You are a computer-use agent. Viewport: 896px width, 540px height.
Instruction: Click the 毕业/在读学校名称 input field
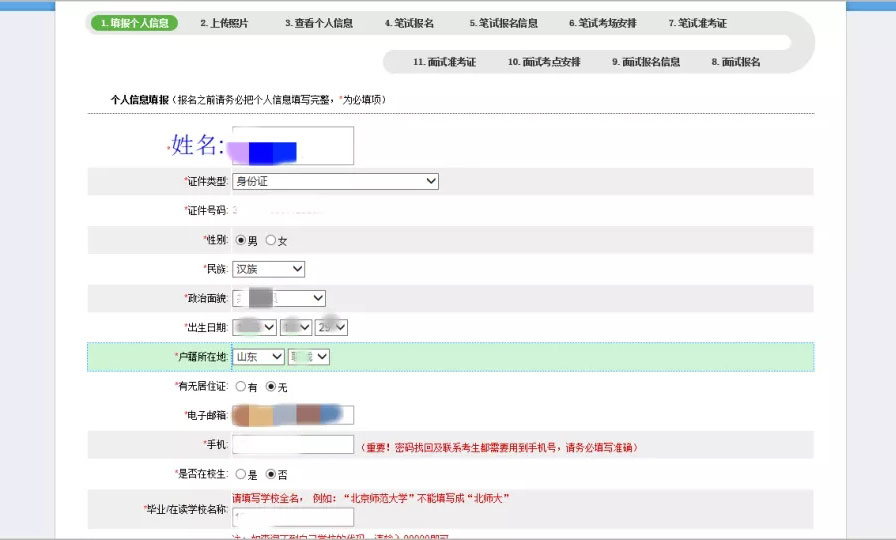tap(293, 517)
